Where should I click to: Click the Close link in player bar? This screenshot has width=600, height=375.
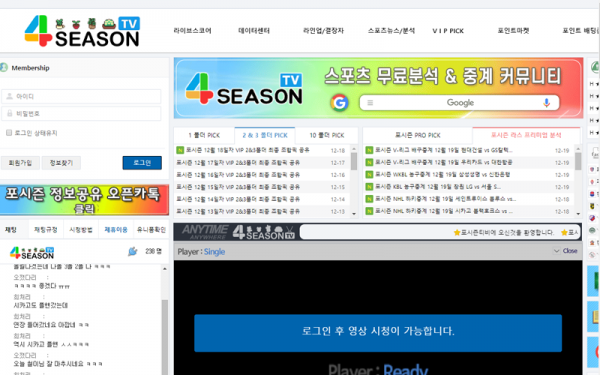[570, 251]
